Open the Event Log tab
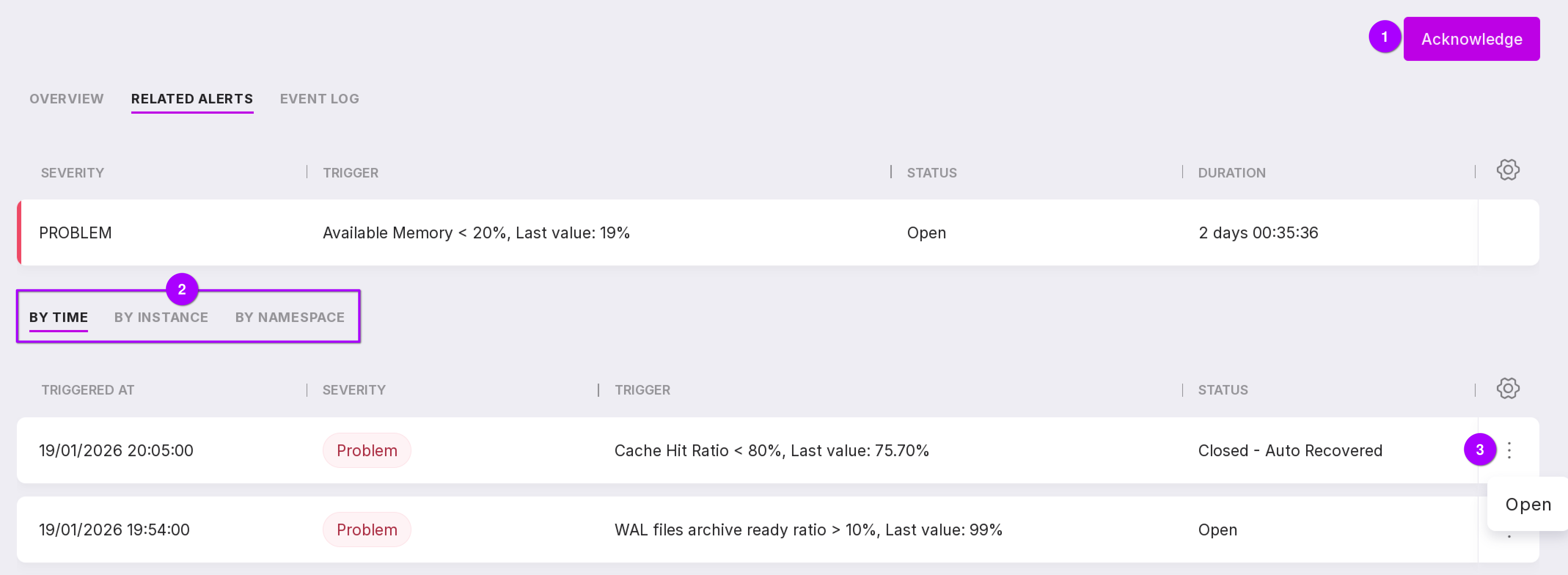Image resolution: width=1568 pixels, height=575 pixels. (319, 99)
